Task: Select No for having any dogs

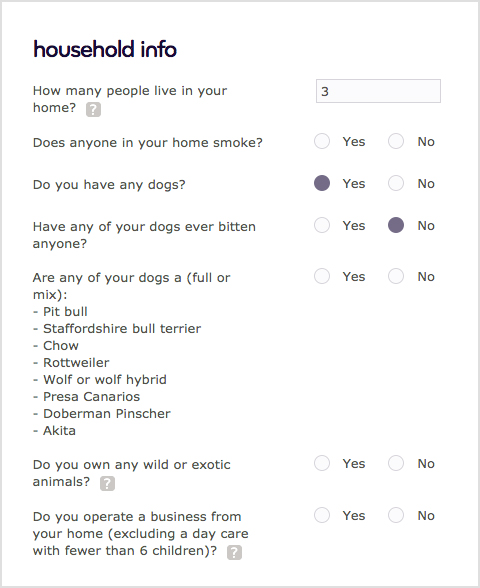Action: tap(396, 183)
